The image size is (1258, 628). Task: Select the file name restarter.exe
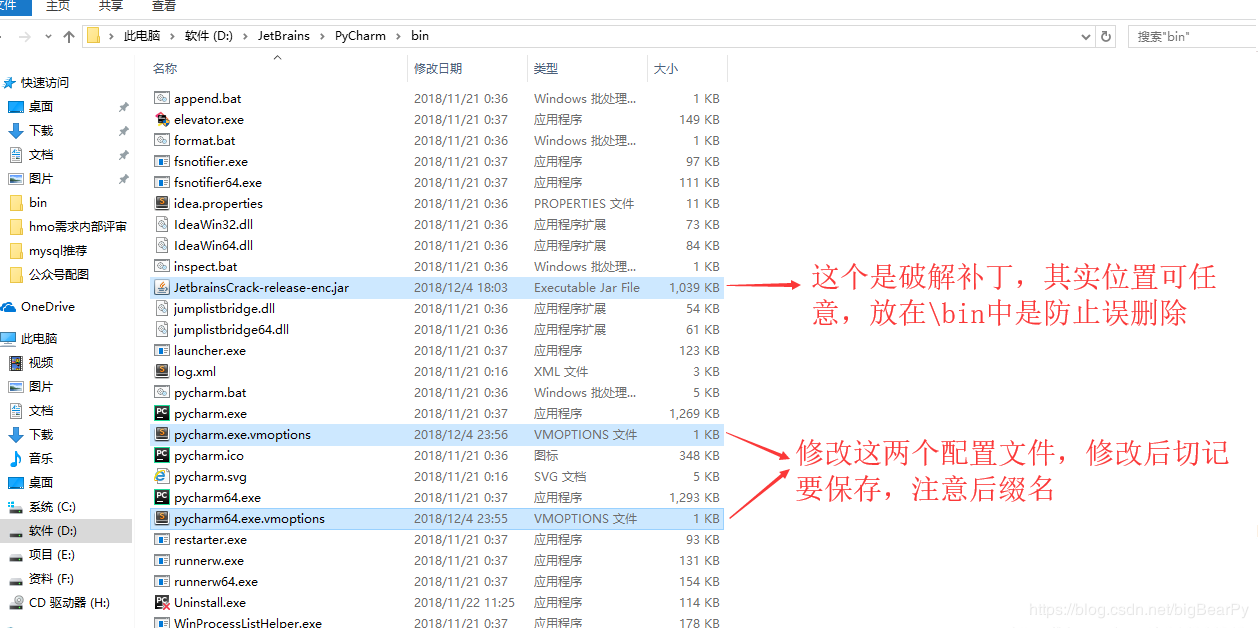click(210, 540)
